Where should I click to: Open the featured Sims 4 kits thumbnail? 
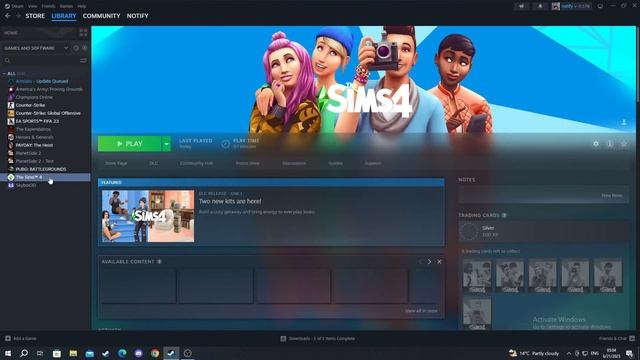pyautogui.click(x=148, y=216)
